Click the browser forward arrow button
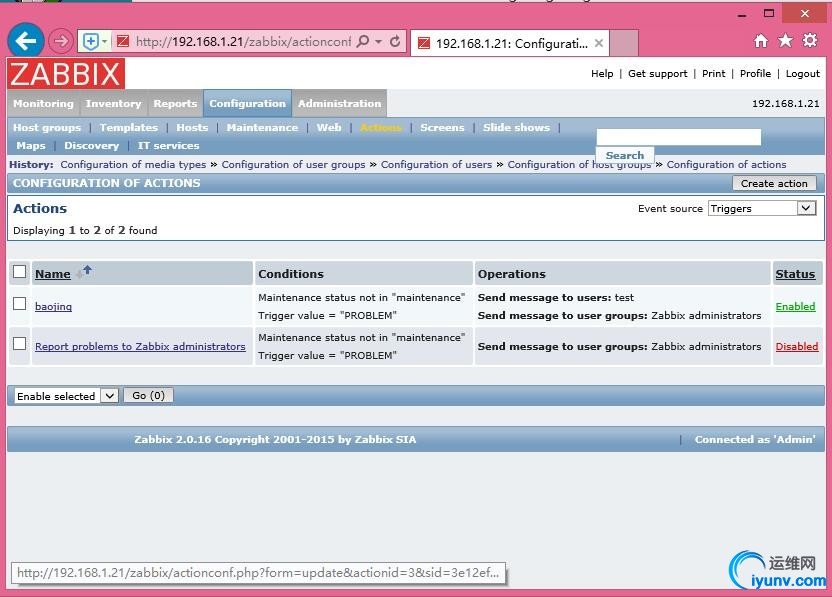Viewport: 832px width, 597px height. [60, 41]
